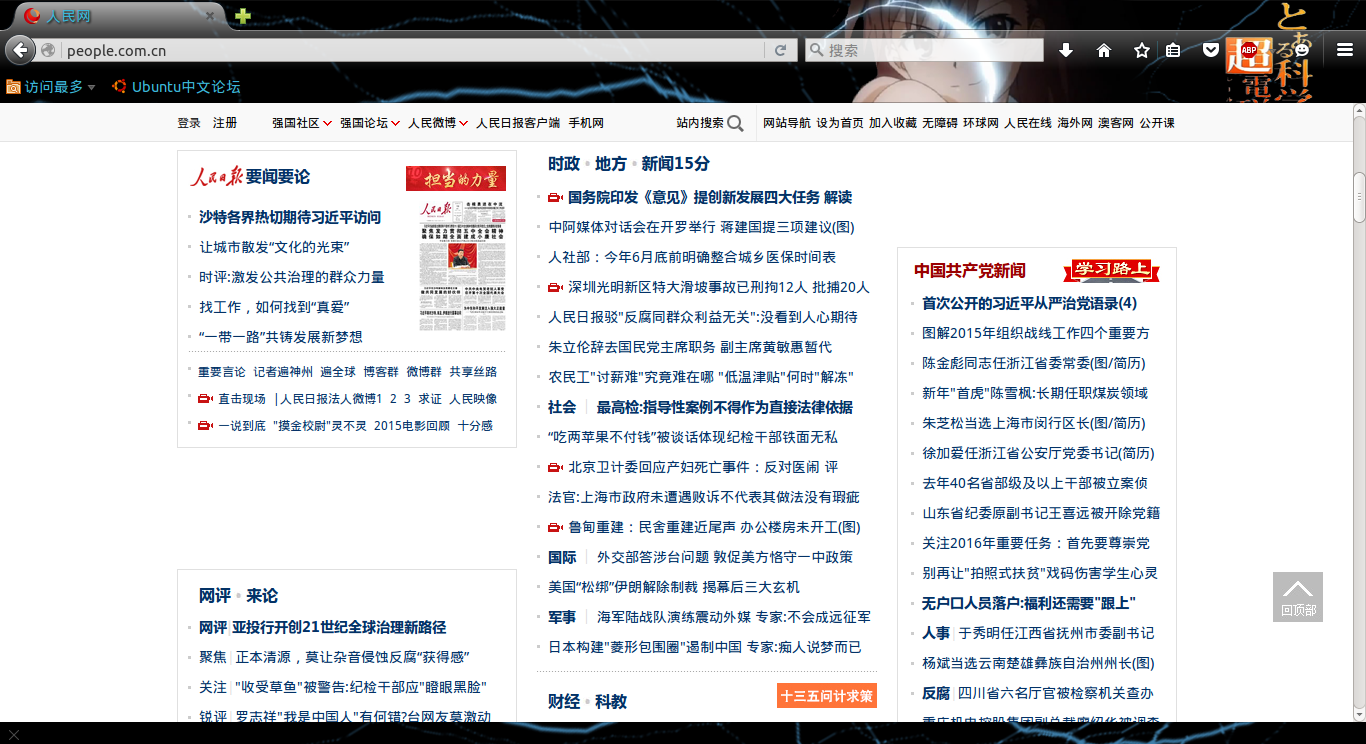Click the 登录 login link
This screenshot has width=1366, height=744.
[189, 123]
